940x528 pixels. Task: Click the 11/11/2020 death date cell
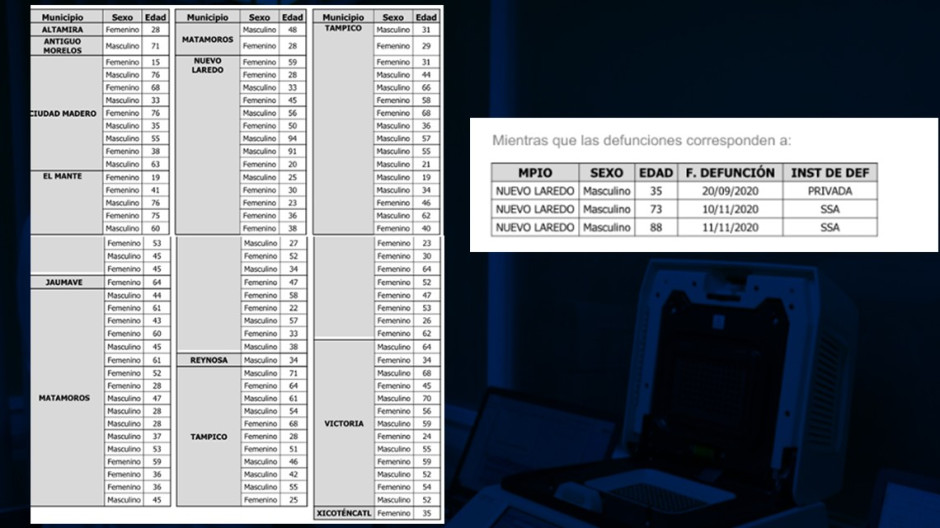coord(729,227)
